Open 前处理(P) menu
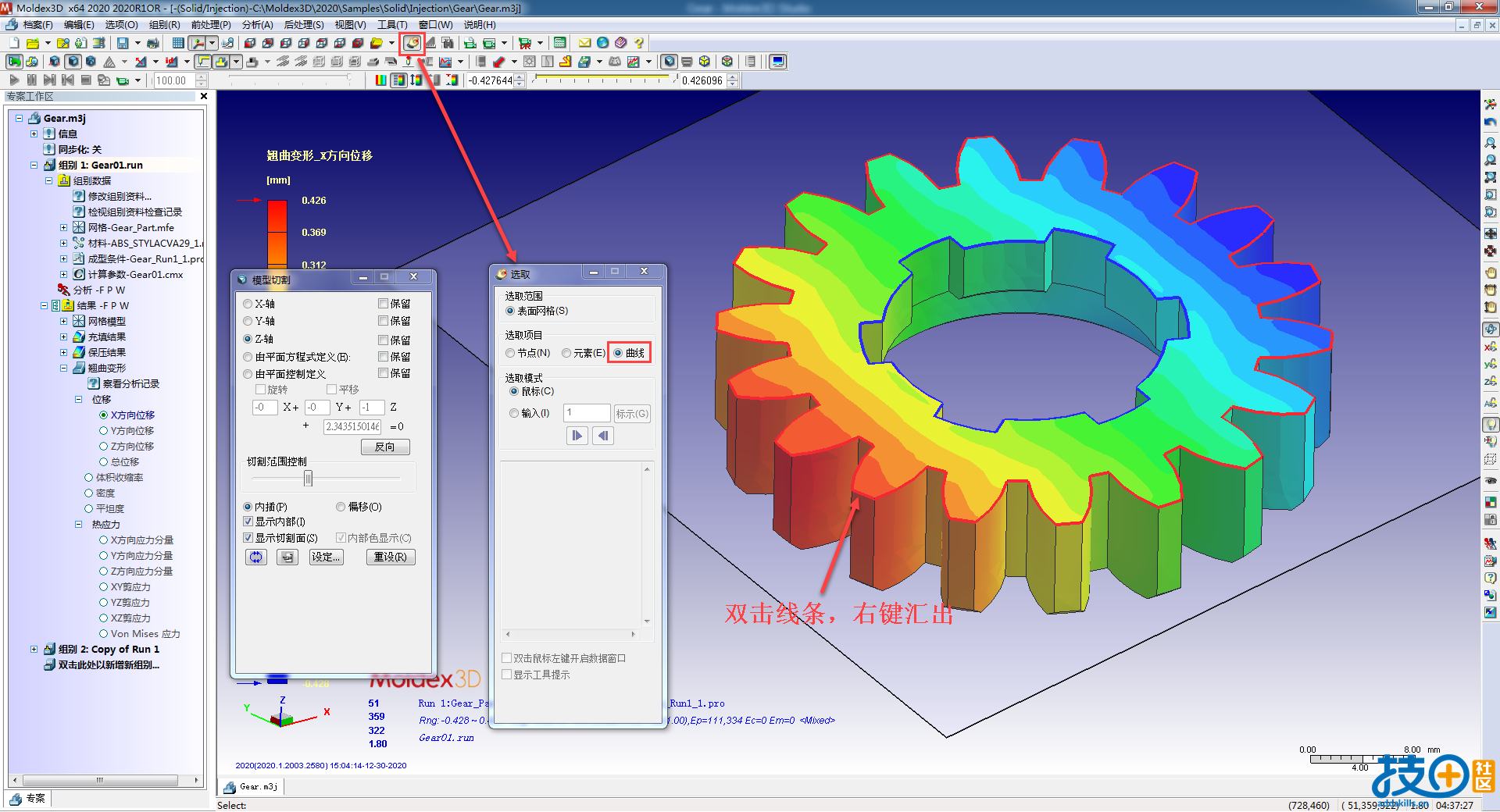The height and width of the screenshot is (812, 1500). (211, 25)
